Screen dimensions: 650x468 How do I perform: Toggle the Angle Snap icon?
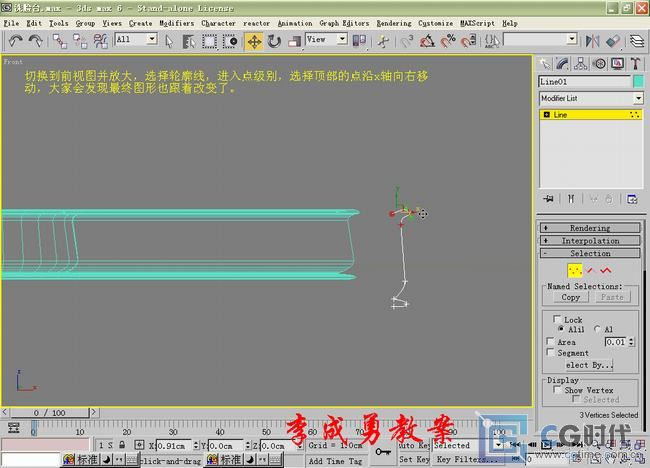pos(427,41)
